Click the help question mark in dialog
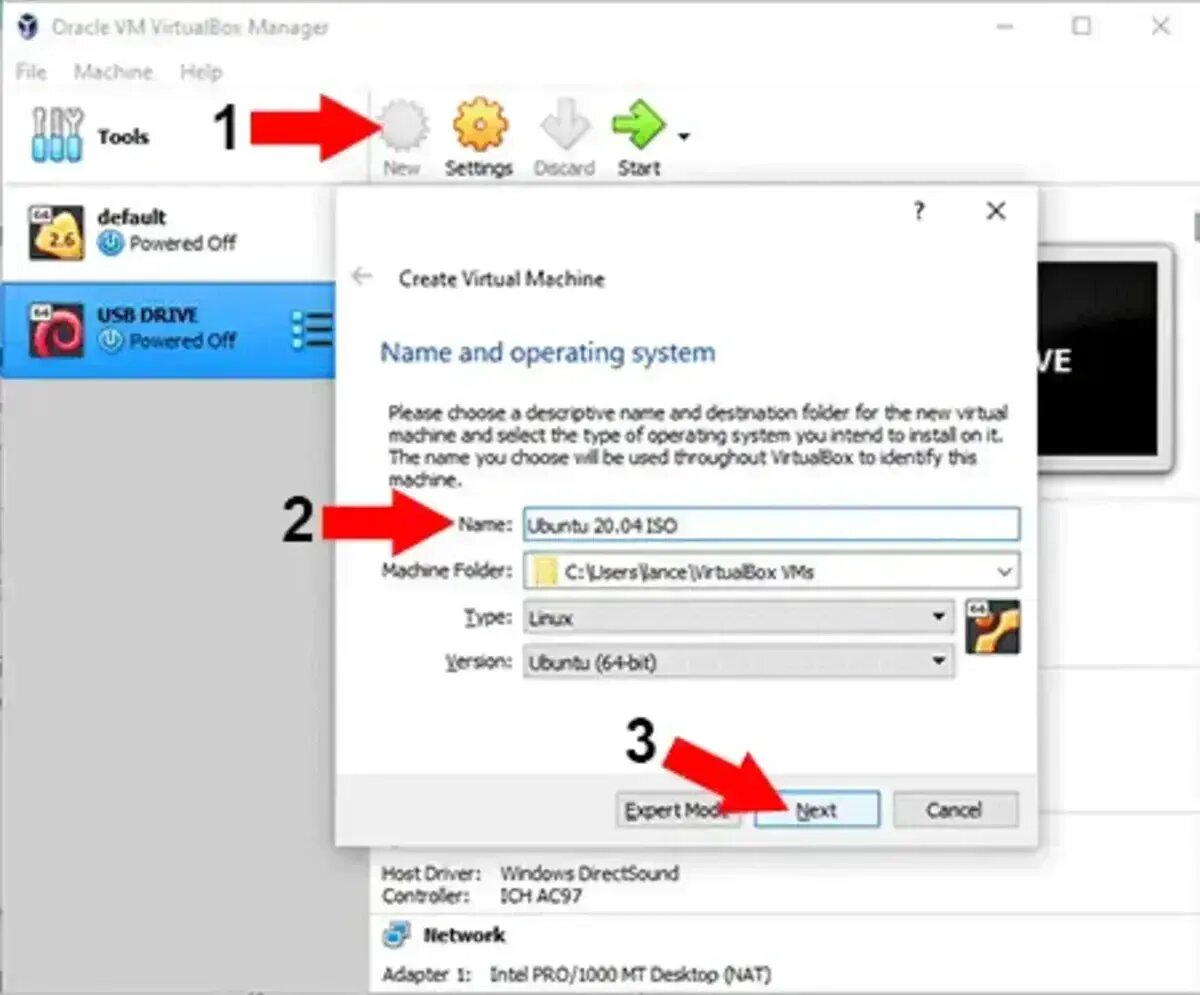Screen dimensions: 1200x995 (919, 211)
